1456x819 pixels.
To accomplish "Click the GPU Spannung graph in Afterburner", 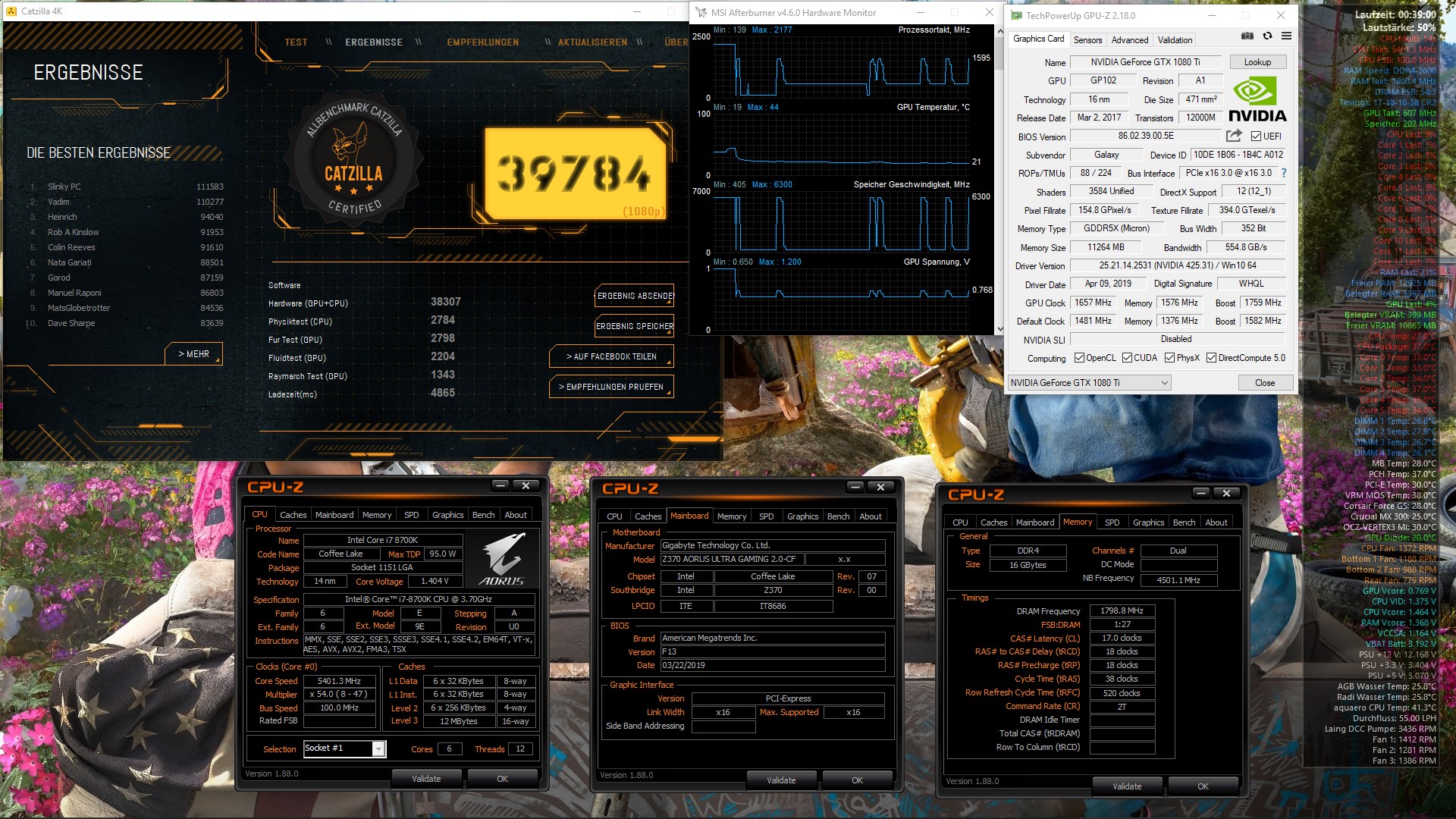I will click(x=842, y=299).
